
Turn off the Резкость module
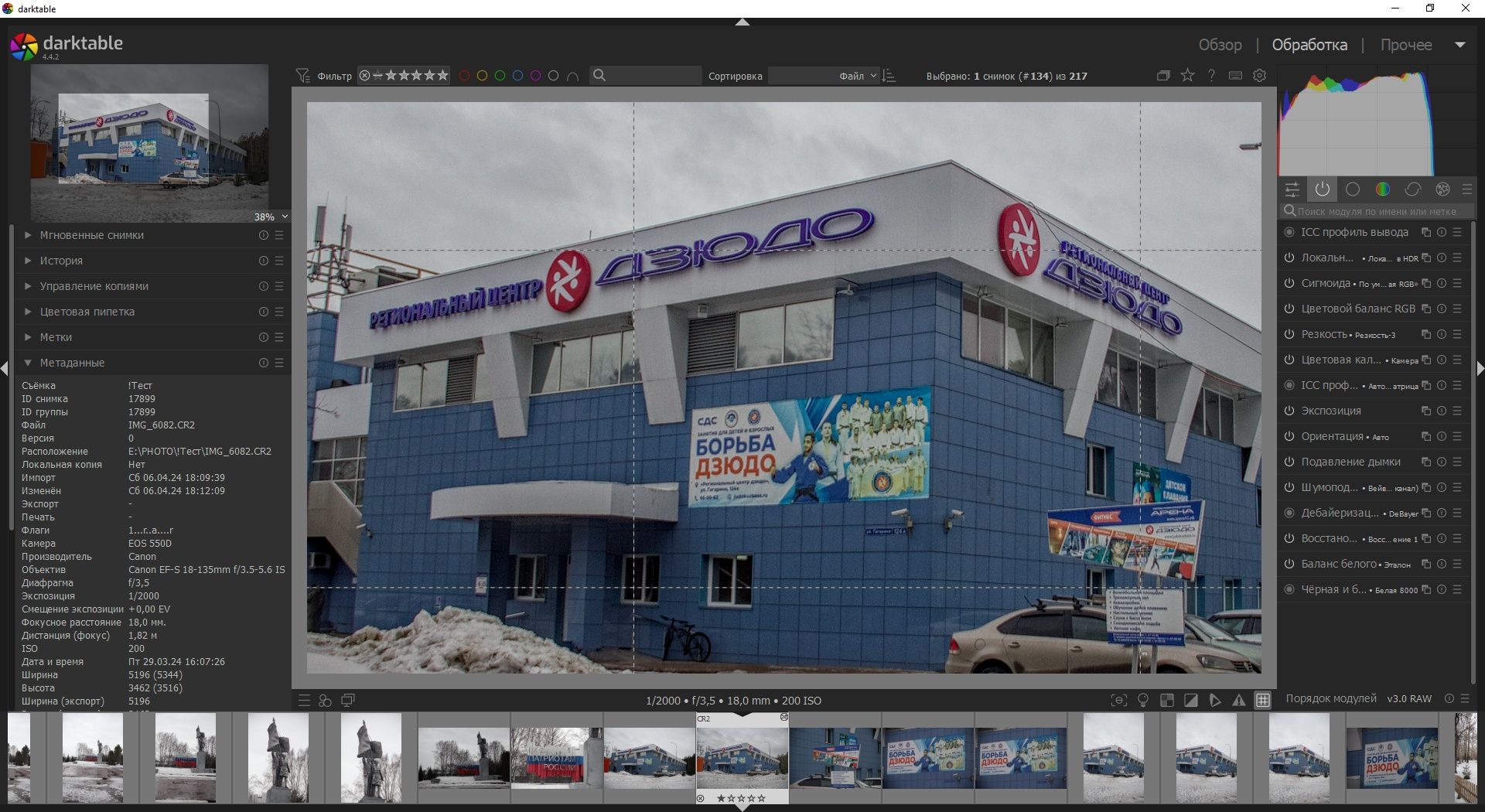coord(1289,334)
